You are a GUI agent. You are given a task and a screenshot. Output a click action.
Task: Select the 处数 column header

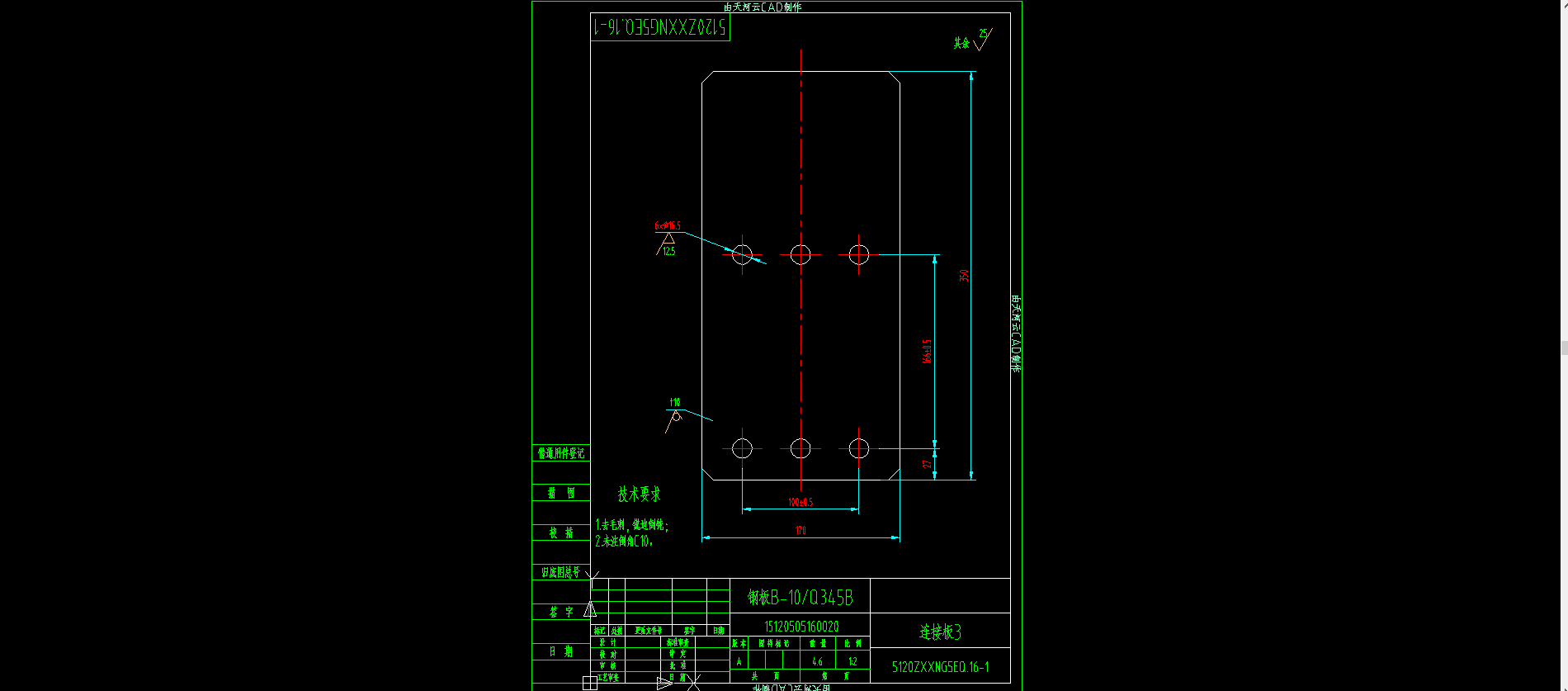[617, 631]
